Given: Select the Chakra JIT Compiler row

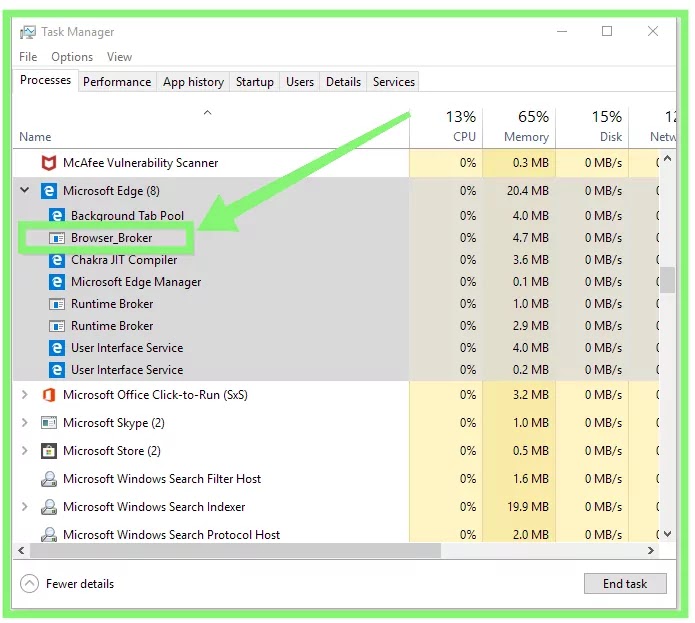Looking at the screenshot, I should [x=336, y=260].
